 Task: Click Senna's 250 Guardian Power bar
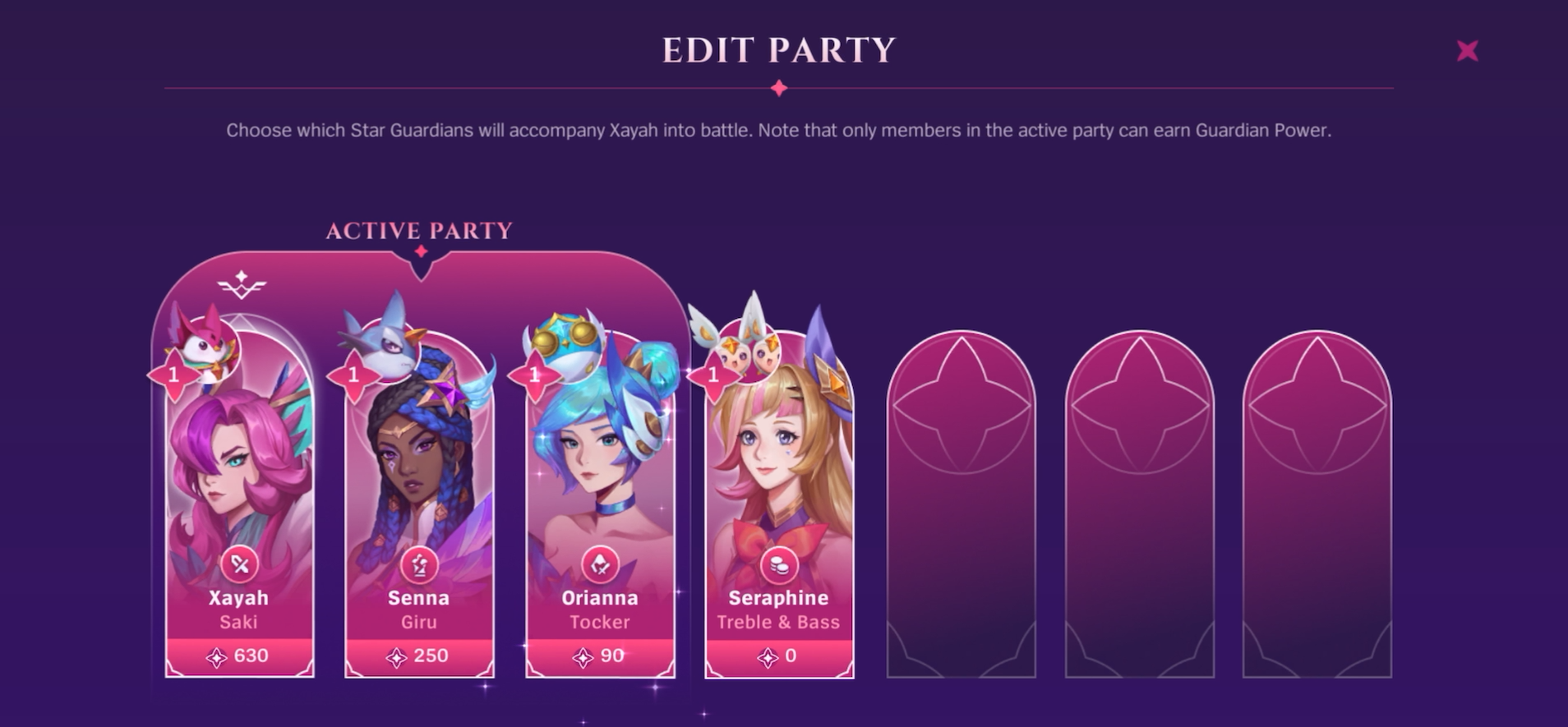point(419,656)
